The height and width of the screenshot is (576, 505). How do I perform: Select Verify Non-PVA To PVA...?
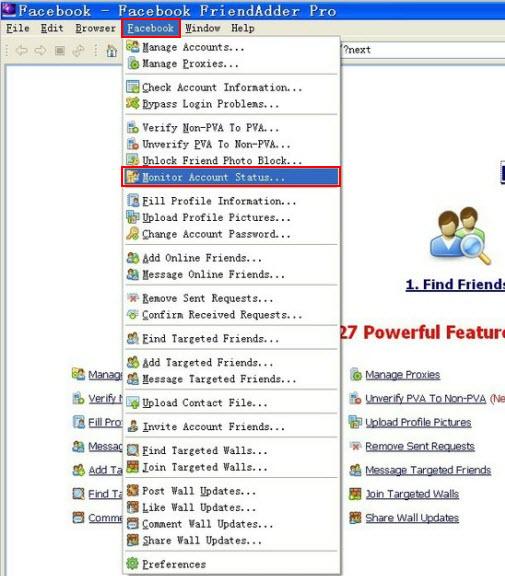click(231, 127)
